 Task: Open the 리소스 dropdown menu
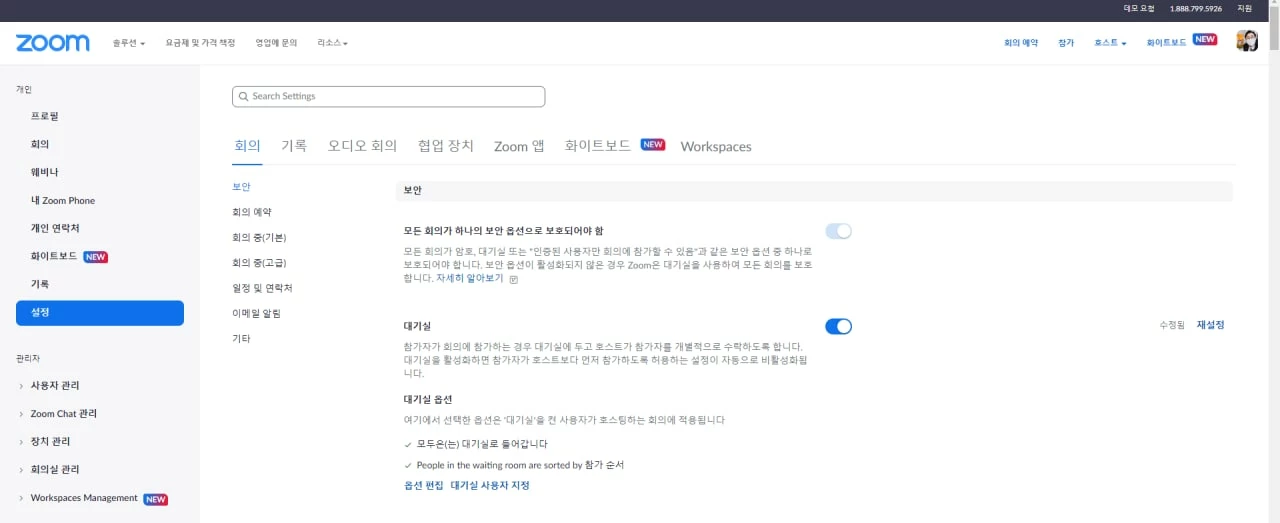pyautogui.click(x=333, y=44)
